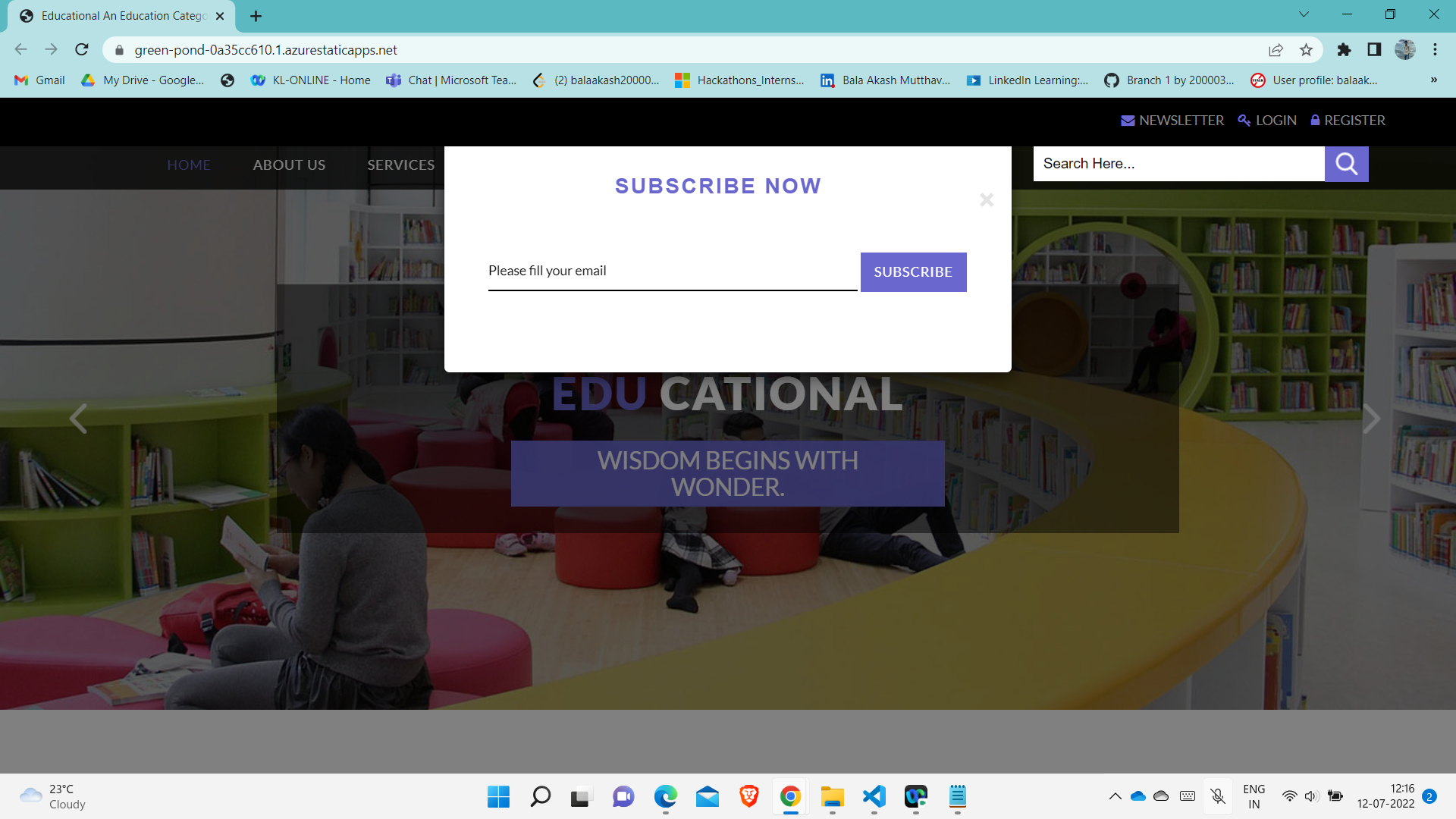1456x819 pixels.
Task: Click the purple search magnifier button
Action: pyautogui.click(x=1346, y=164)
